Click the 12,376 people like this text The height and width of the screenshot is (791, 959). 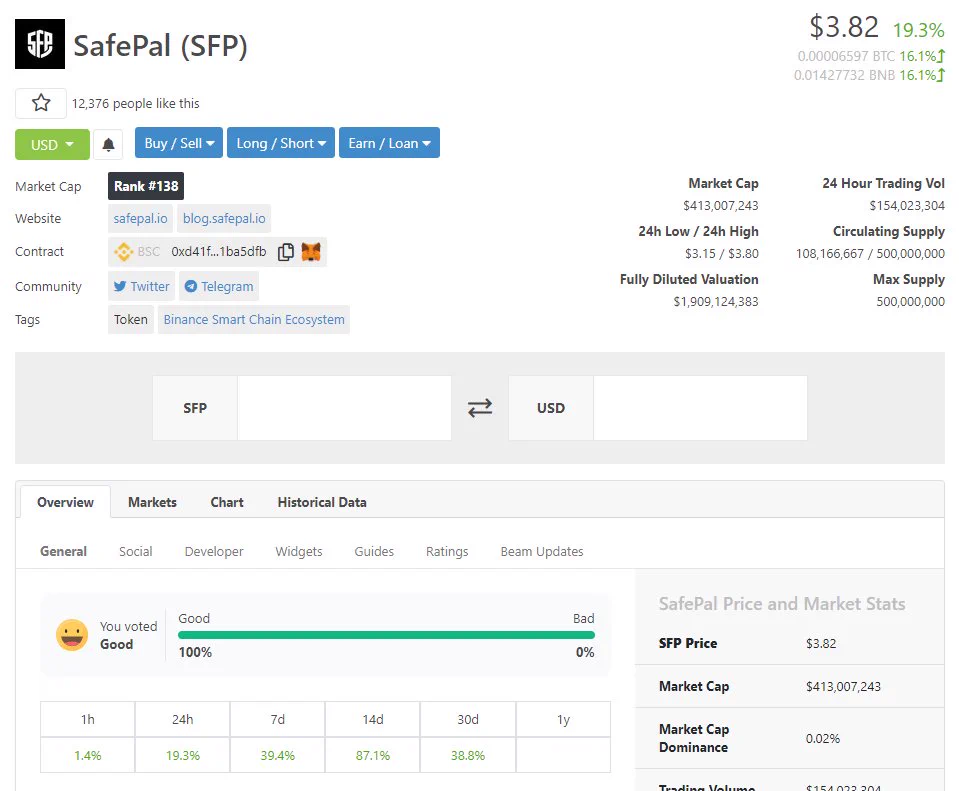[136, 103]
